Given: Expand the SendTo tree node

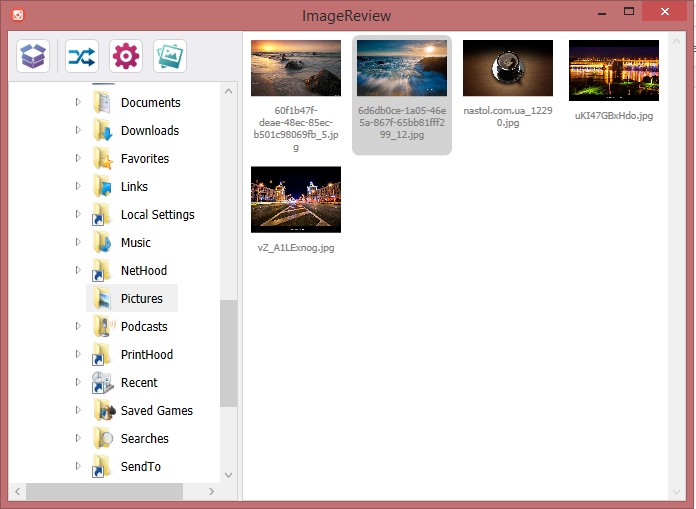Looking at the screenshot, I should click(78, 466).
